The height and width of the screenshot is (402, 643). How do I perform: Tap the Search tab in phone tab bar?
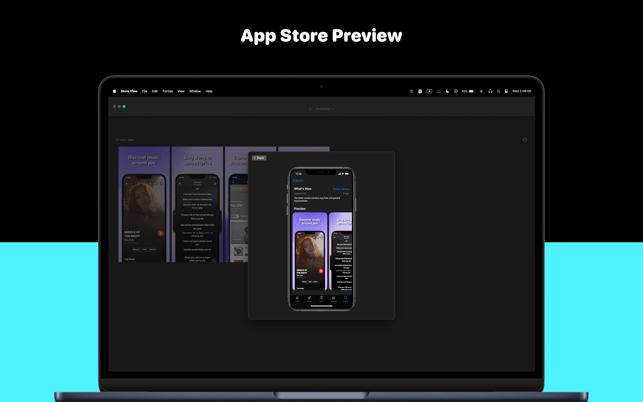(x=345, y=299)
